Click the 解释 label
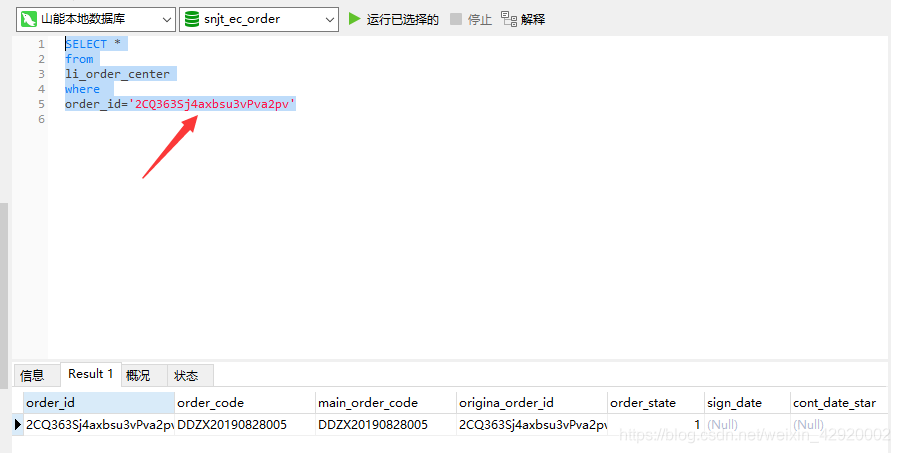900x453 pixels. tap(533, 20)
